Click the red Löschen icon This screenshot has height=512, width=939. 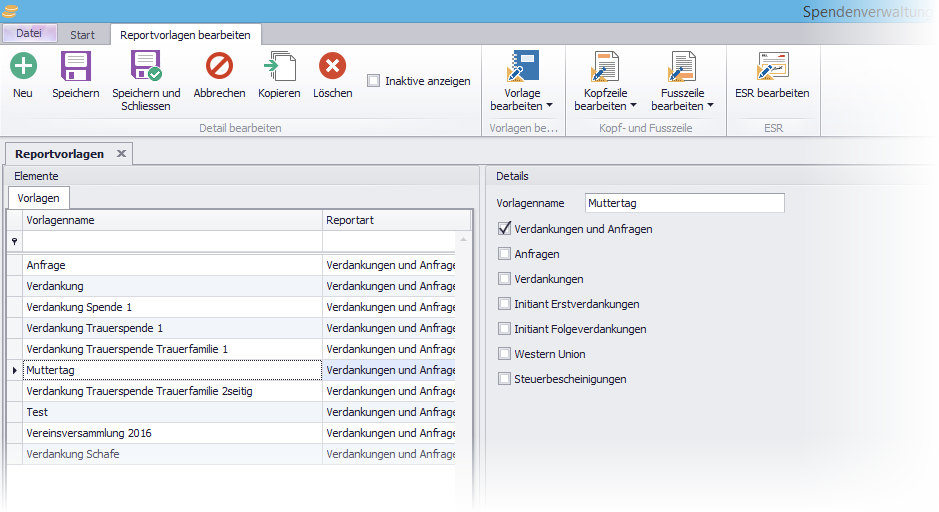[332, 67]
